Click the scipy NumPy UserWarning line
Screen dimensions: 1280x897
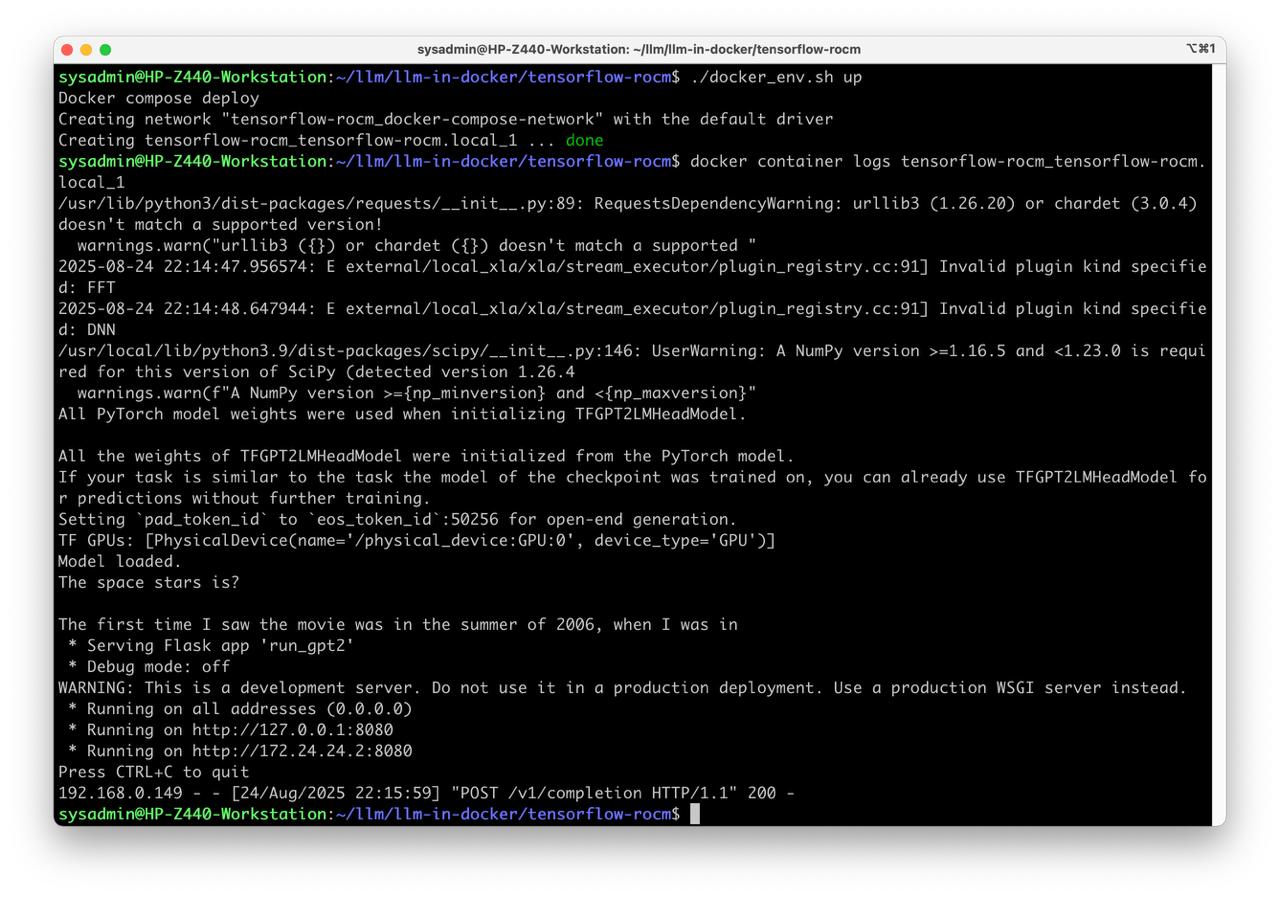pos(632,361)
